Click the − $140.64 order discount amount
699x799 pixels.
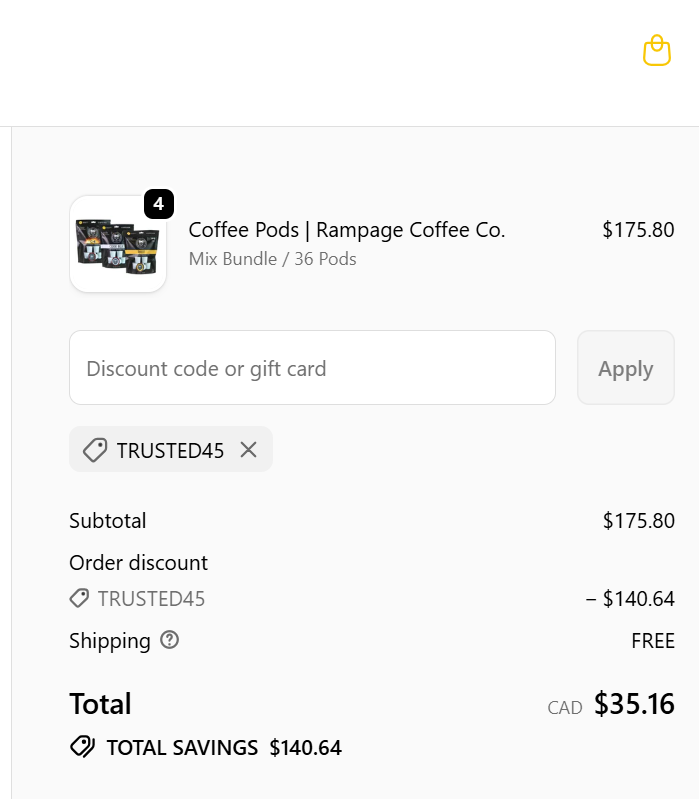tap(630, 599)
